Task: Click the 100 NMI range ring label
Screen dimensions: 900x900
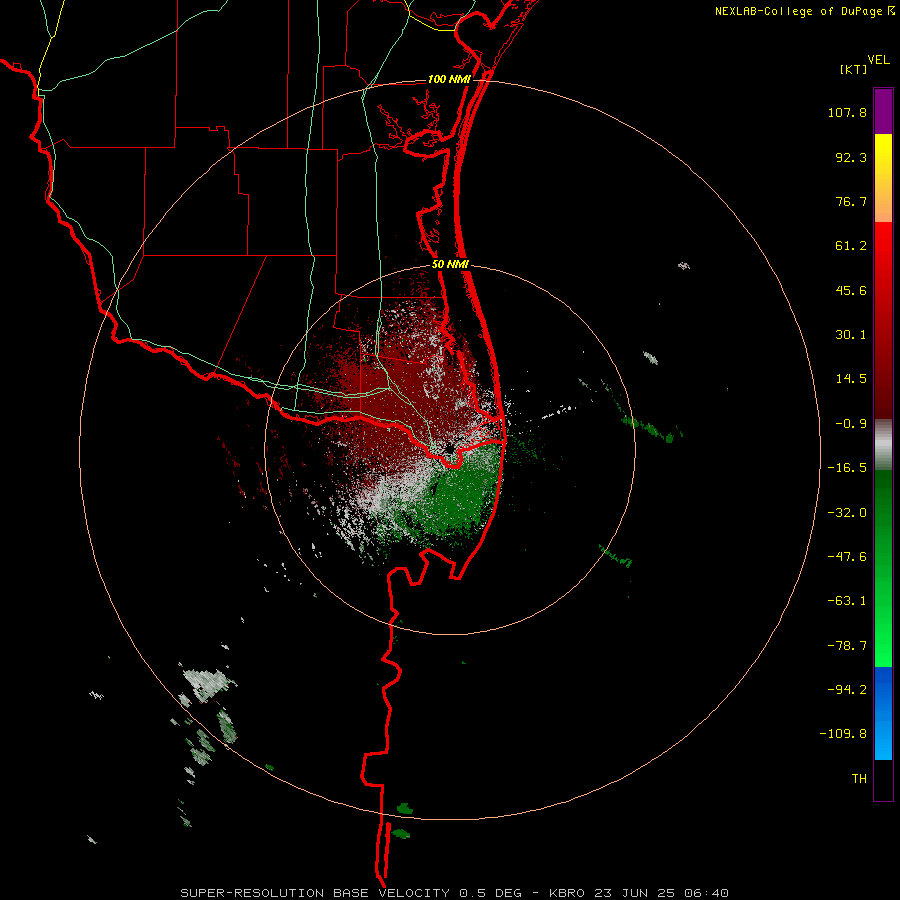Action: (x=449, y=79)
